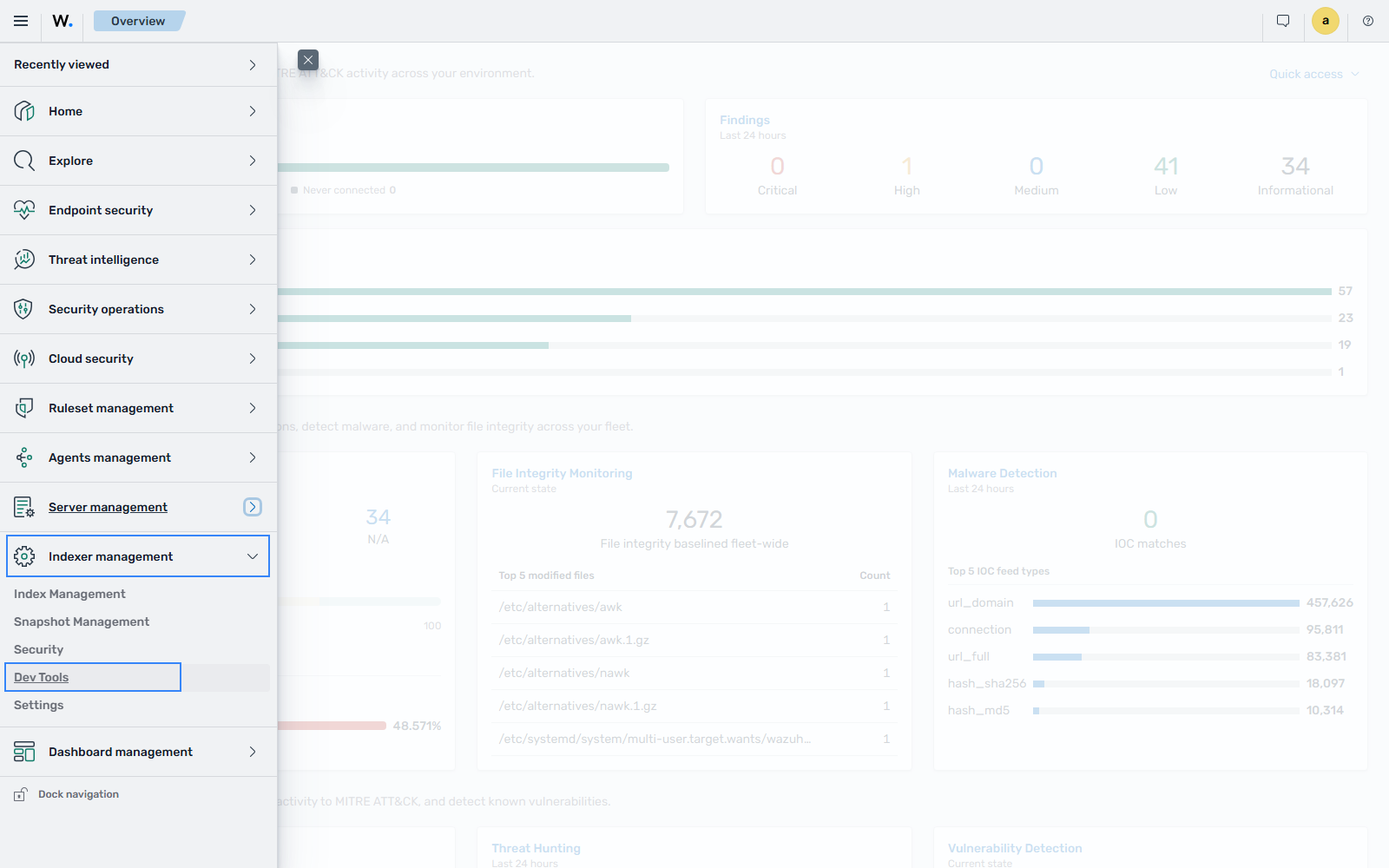
Task: Open Index Management submenu item
Action: tap(69, 594)
